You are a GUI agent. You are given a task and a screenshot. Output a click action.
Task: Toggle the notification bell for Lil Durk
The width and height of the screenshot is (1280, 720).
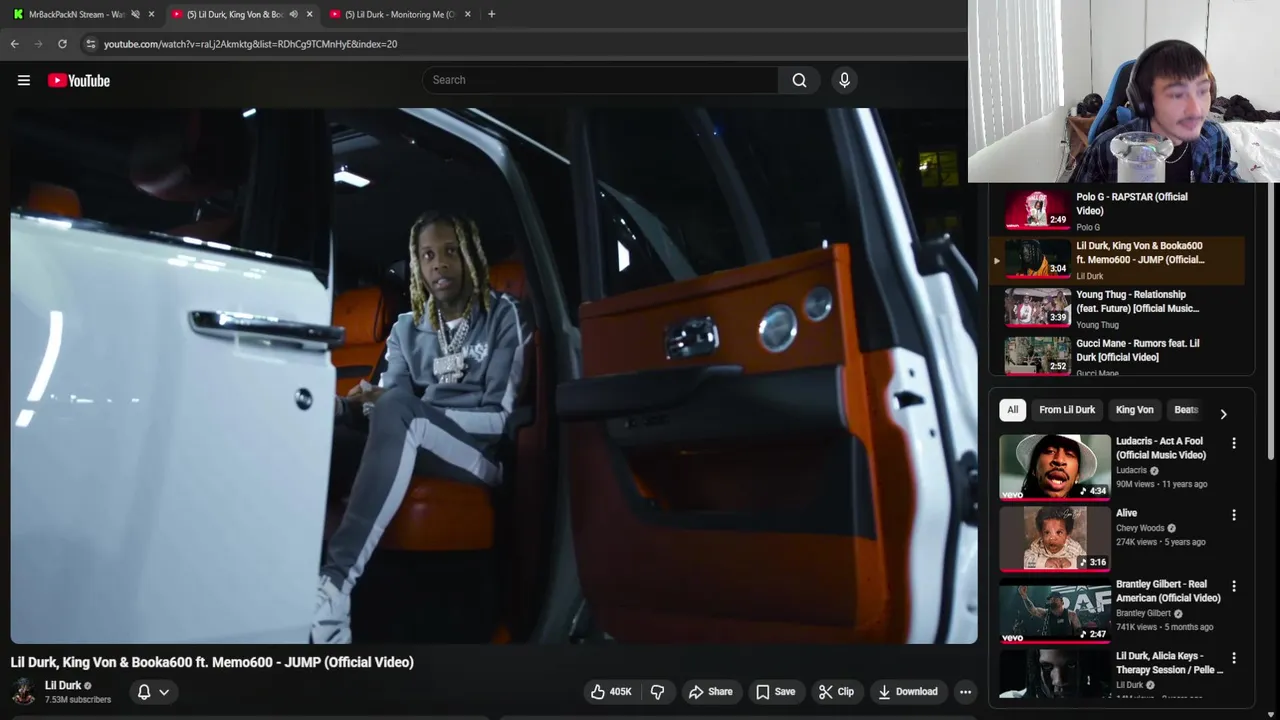144,692
